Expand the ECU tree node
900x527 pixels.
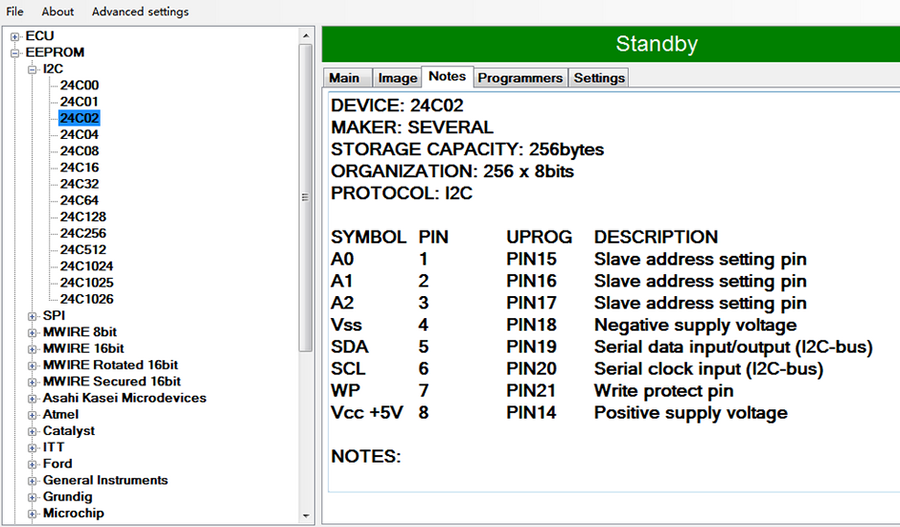click(15, 37)
